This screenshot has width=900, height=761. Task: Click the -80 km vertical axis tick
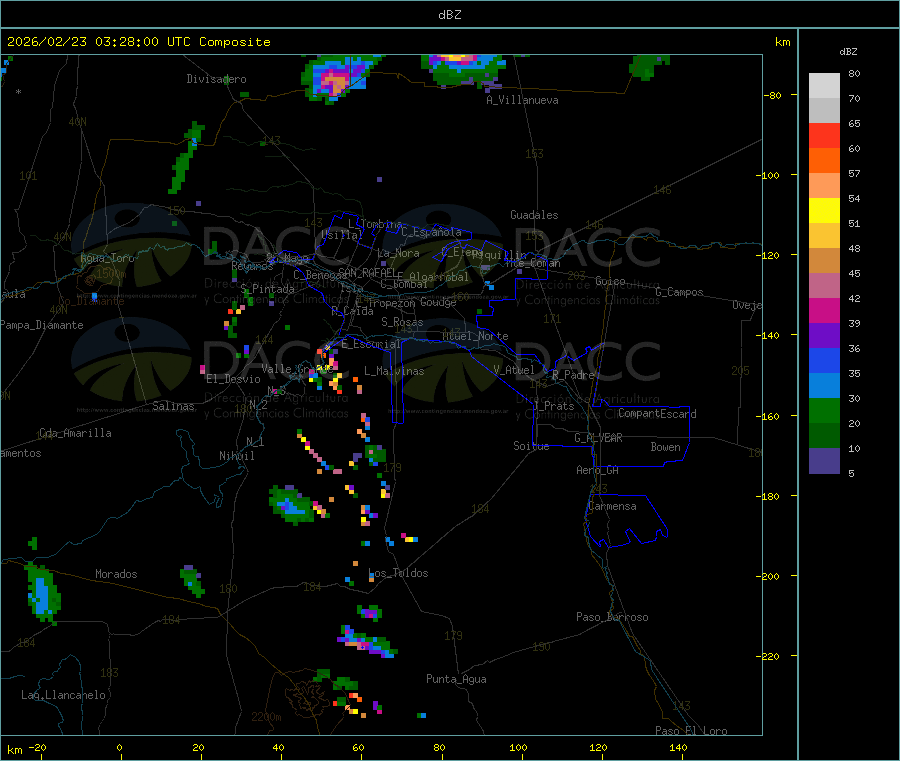click(773, 95)
